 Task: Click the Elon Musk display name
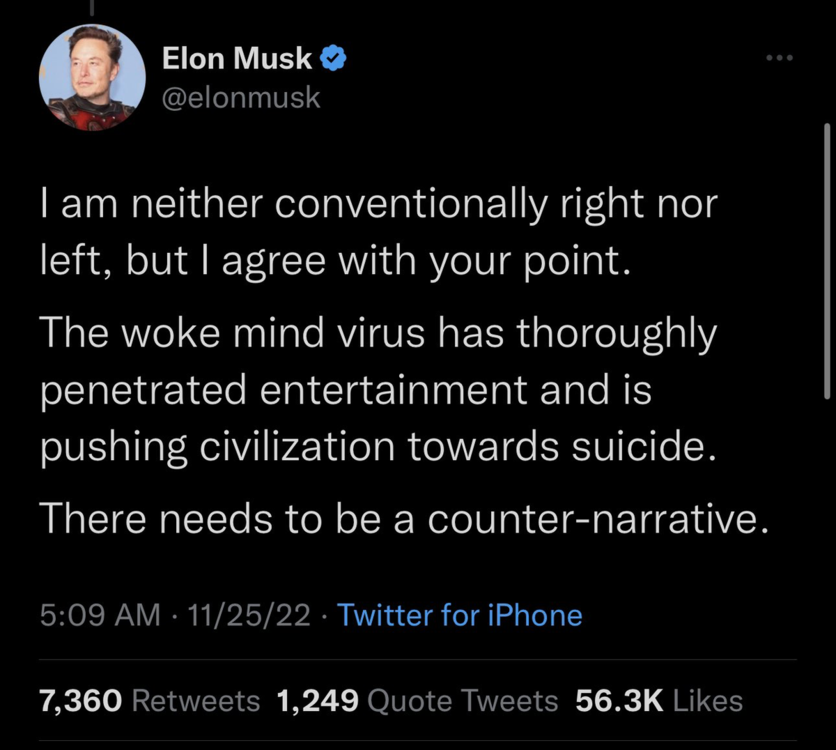(238, 57)
